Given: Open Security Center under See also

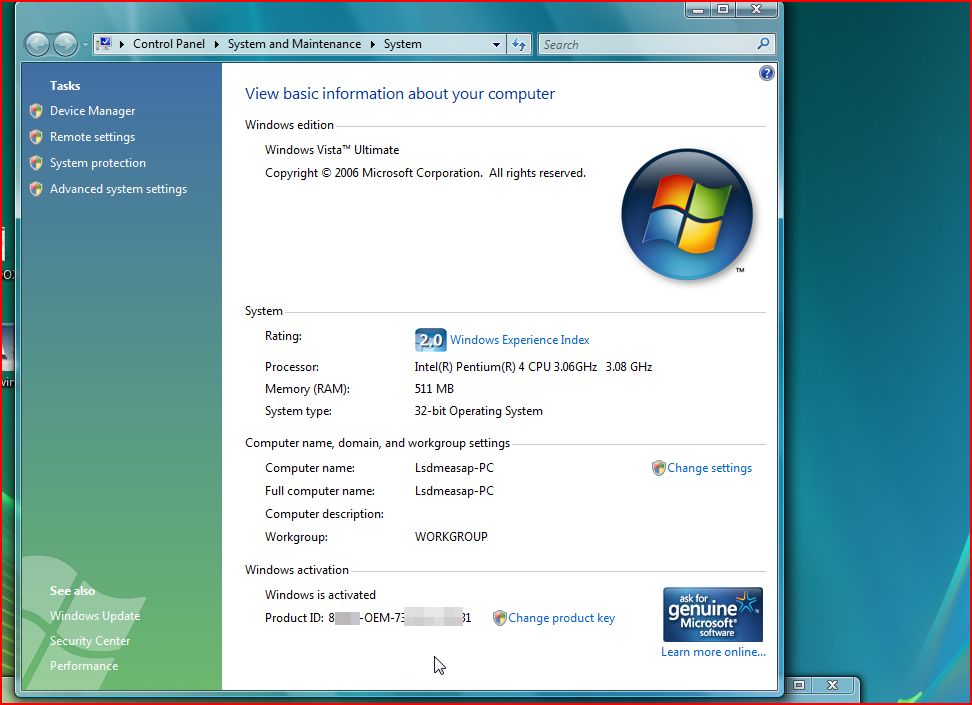Looking at the screenshot, I should 90,641.
